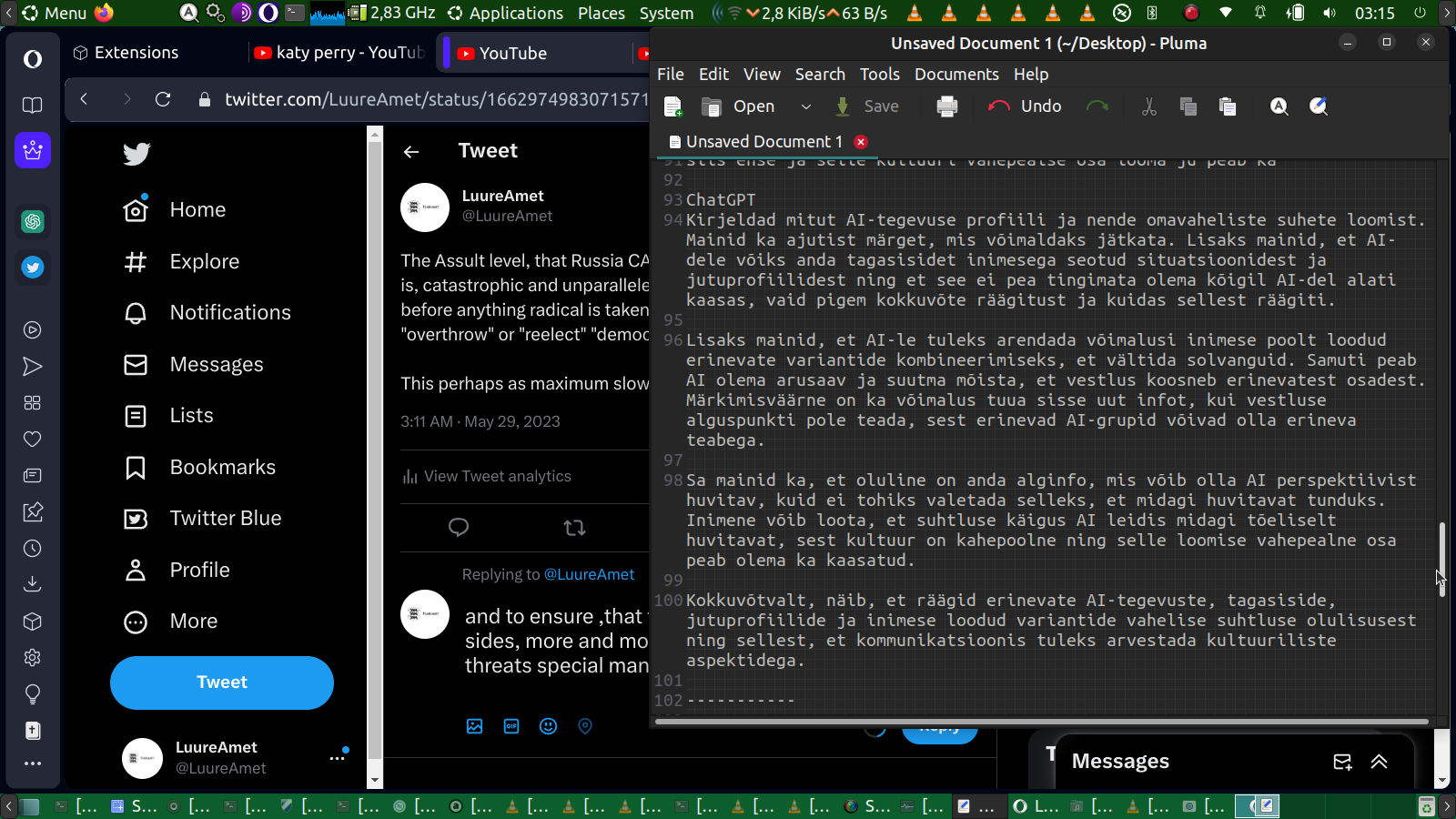Add a GIF to the reply
Viewport: 1456px width, 819px height.
click(x=511, y=726)
